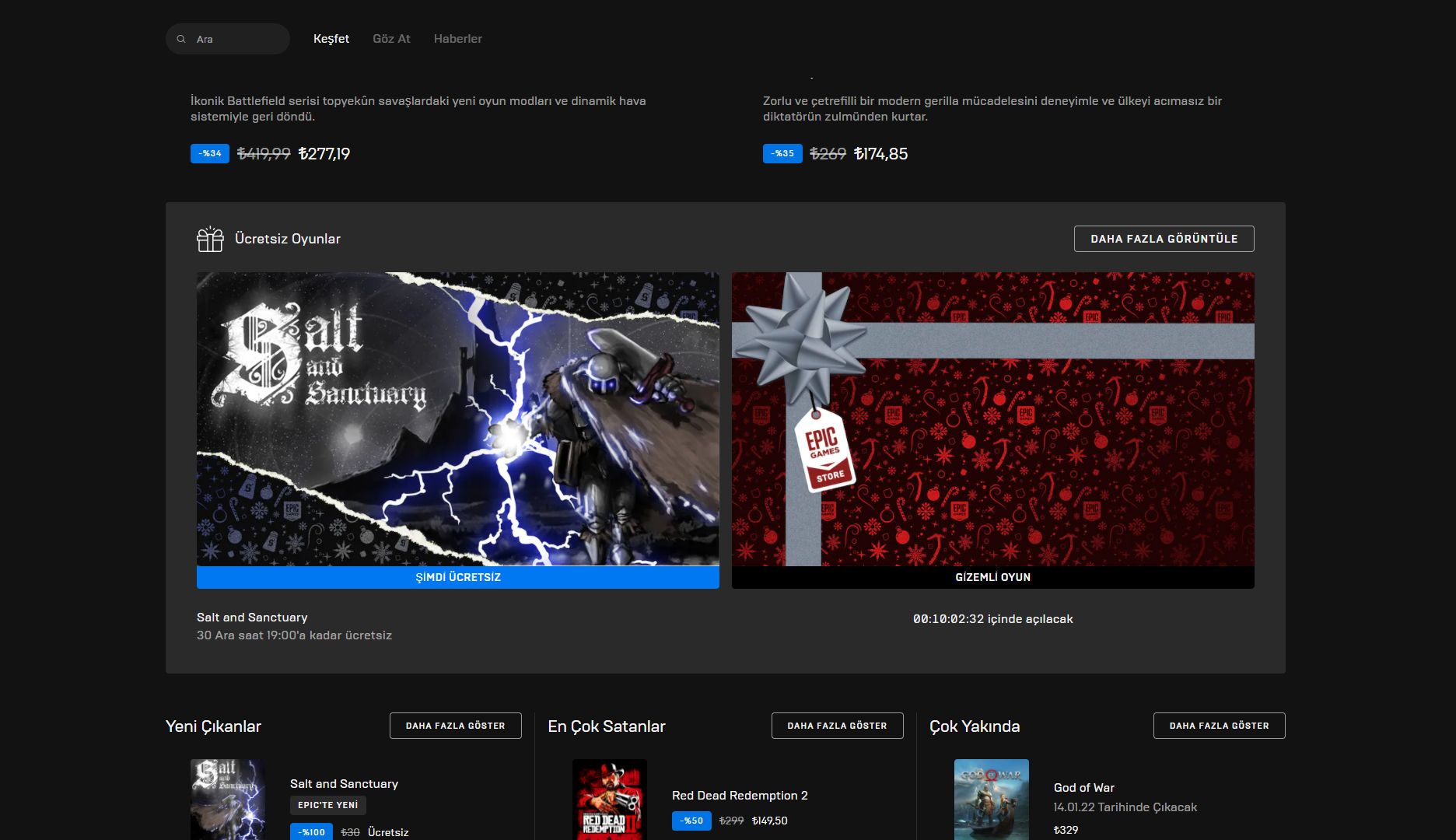Click the -%50 badge on Red Dead Redemption 2
This screenshot has width=1456, height=840.
coord(691,821)
